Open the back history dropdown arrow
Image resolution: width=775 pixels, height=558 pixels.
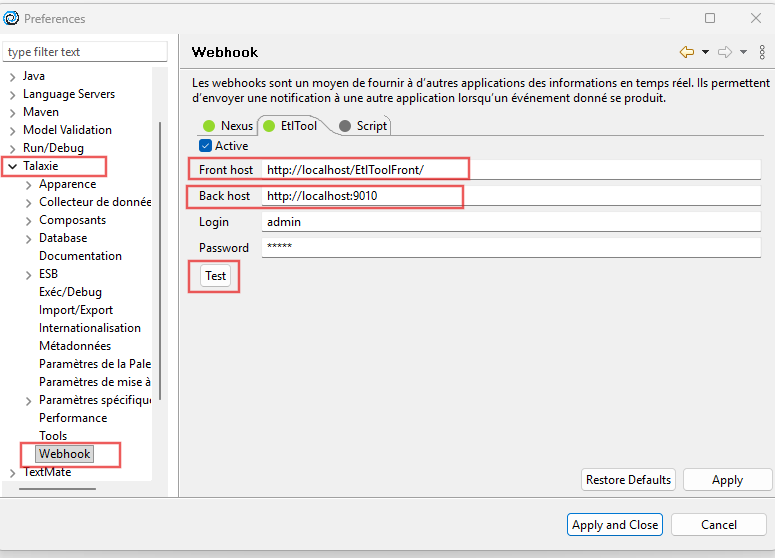point(705,52)
